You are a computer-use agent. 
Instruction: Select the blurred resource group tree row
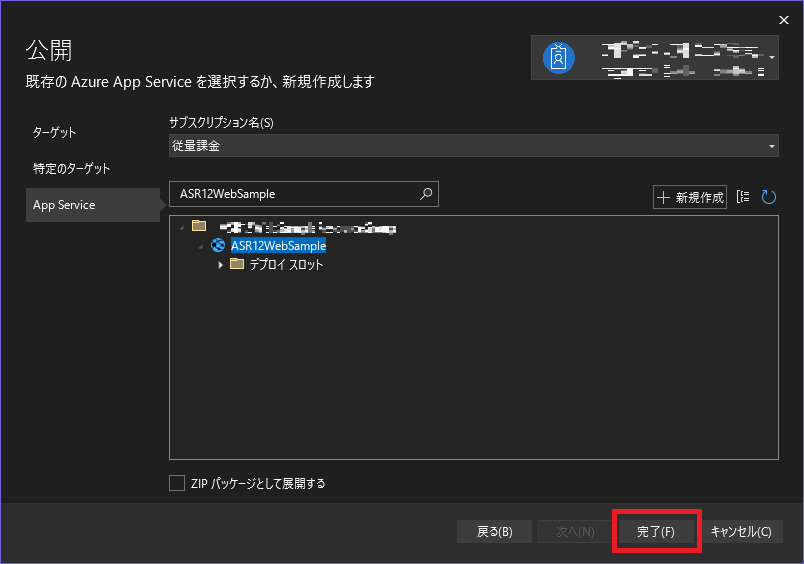coord(308,227)
